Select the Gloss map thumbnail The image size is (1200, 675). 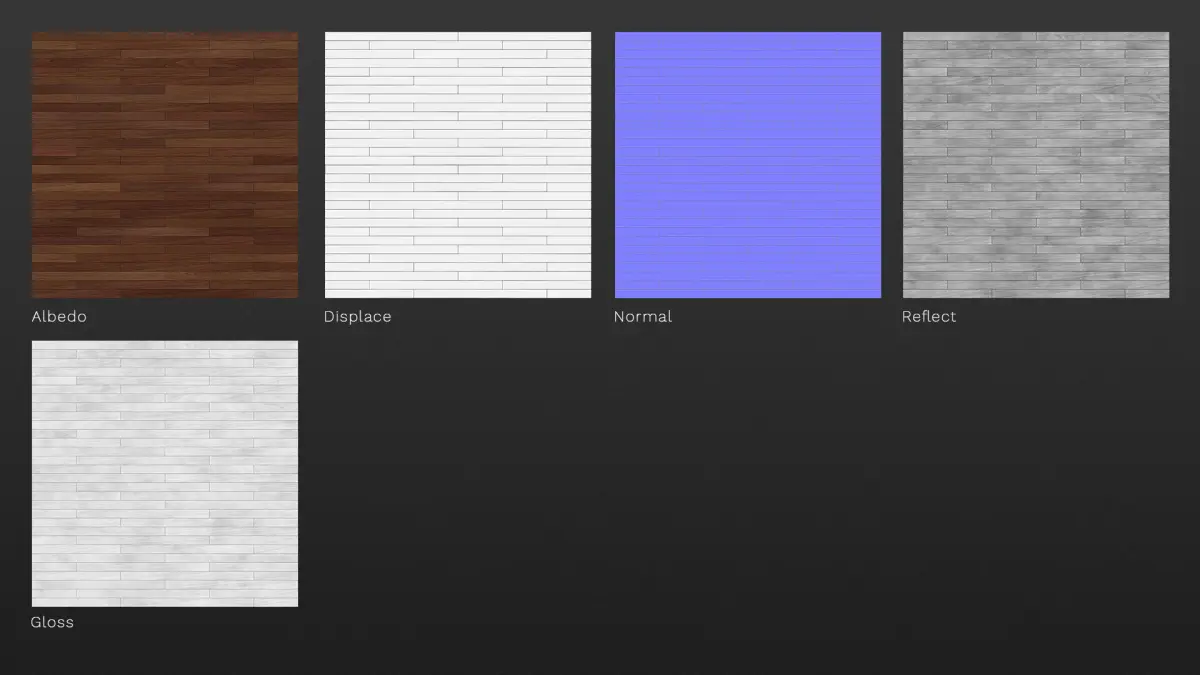(165, 474)
